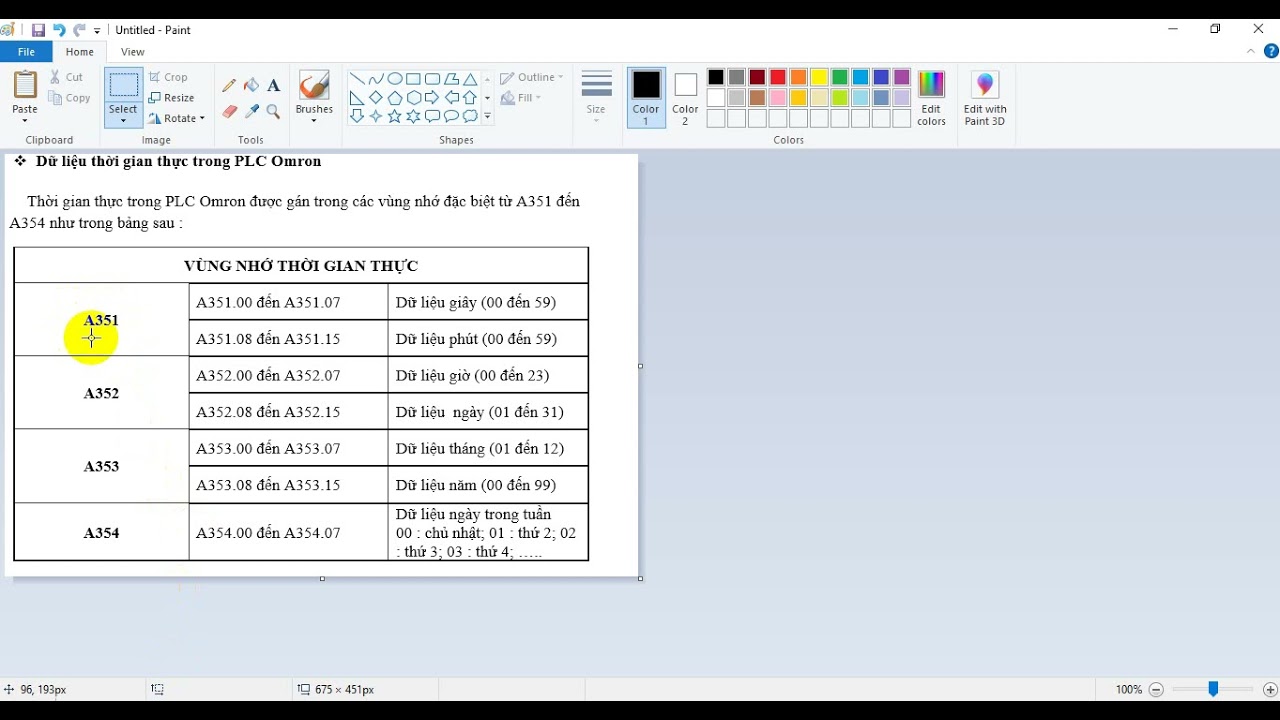The image size is (1280, 720).
Task: Open the Brushes dropdown arrow
Action: pyautogui.click(x=314, y=121)
